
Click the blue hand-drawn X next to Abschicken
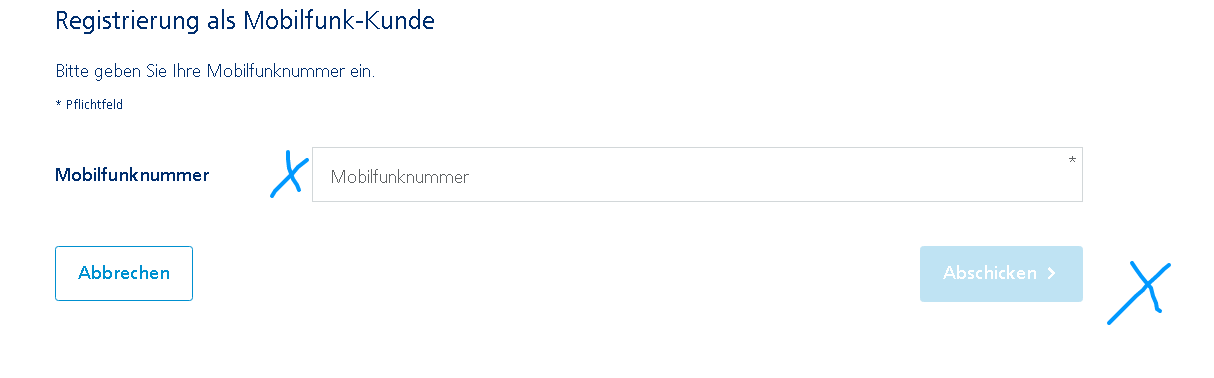coord(1139,292)
